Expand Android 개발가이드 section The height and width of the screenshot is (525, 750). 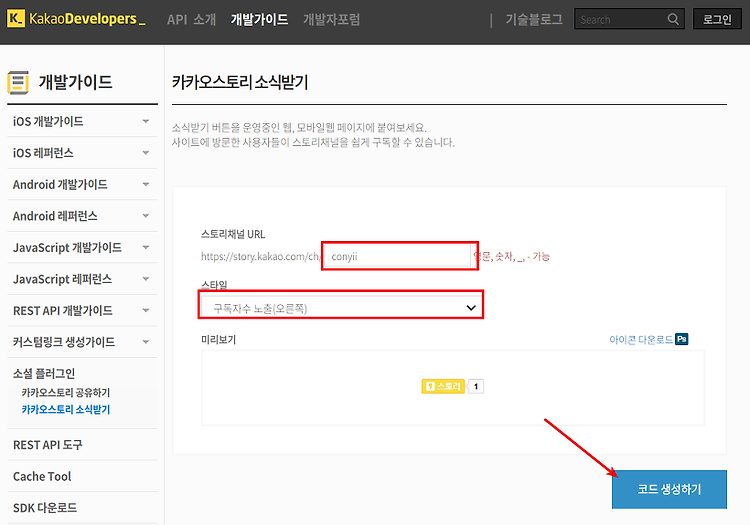[82, 185]
